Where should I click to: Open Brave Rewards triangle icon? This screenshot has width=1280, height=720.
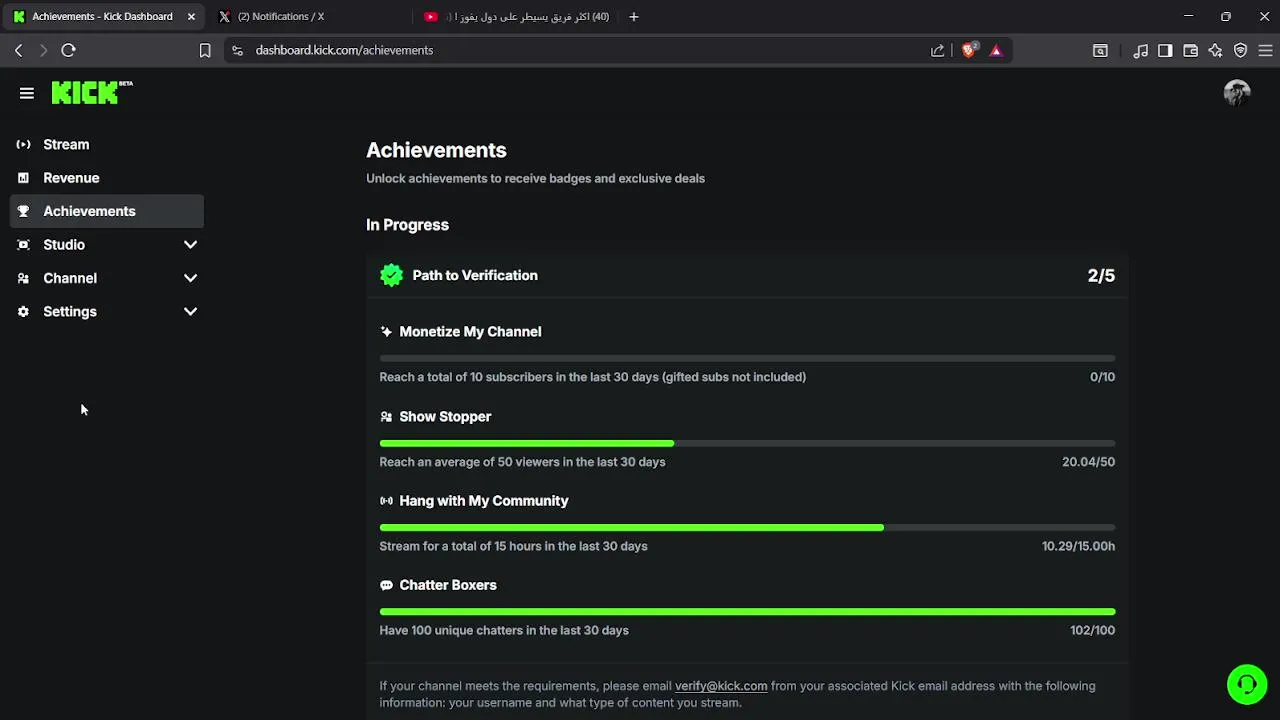click(x=996, y=50)
